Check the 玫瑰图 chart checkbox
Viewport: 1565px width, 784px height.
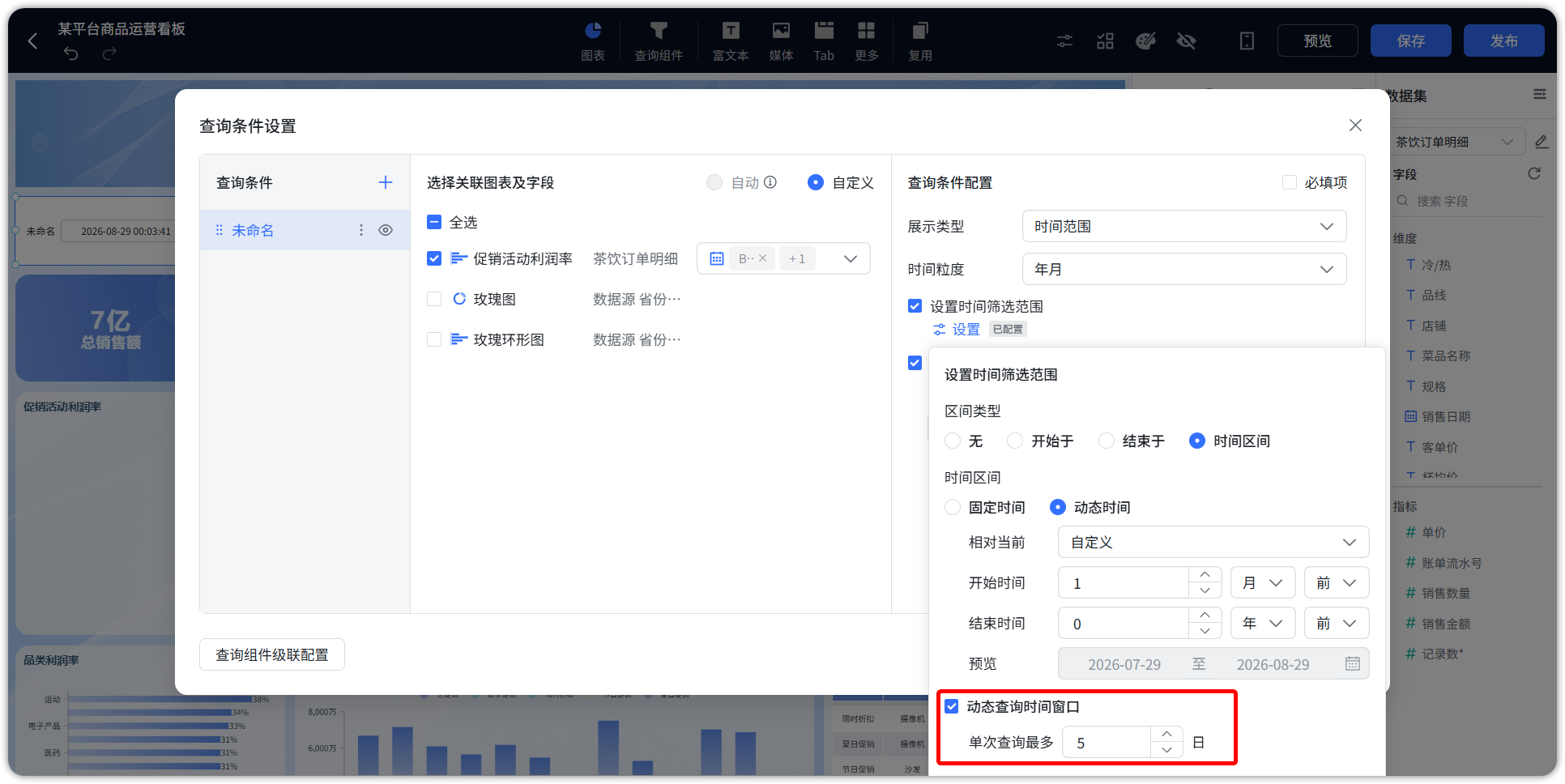coord(434,299)
